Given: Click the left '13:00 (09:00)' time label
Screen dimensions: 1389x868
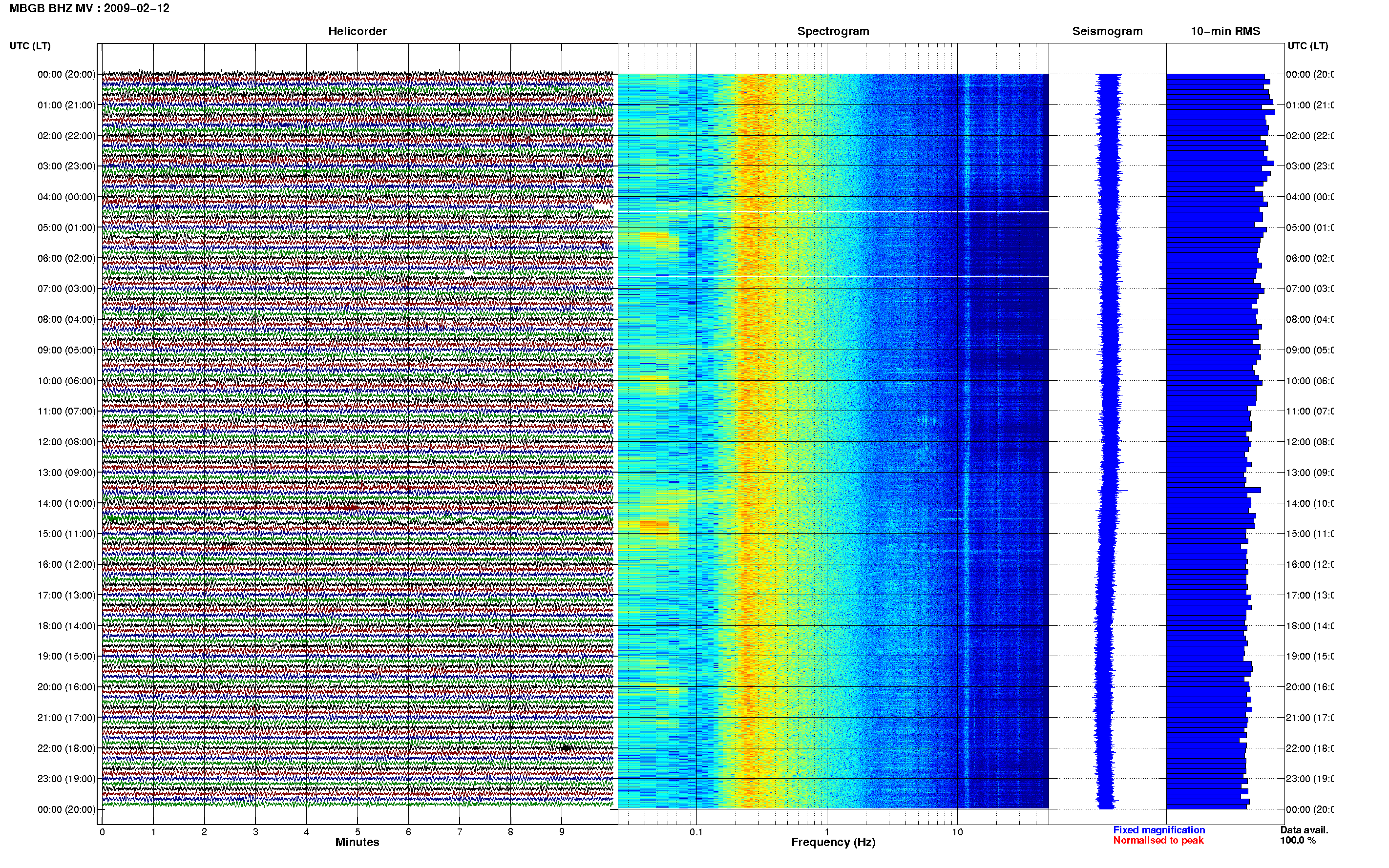Looking at the screenshot, I should coord(66,473).
